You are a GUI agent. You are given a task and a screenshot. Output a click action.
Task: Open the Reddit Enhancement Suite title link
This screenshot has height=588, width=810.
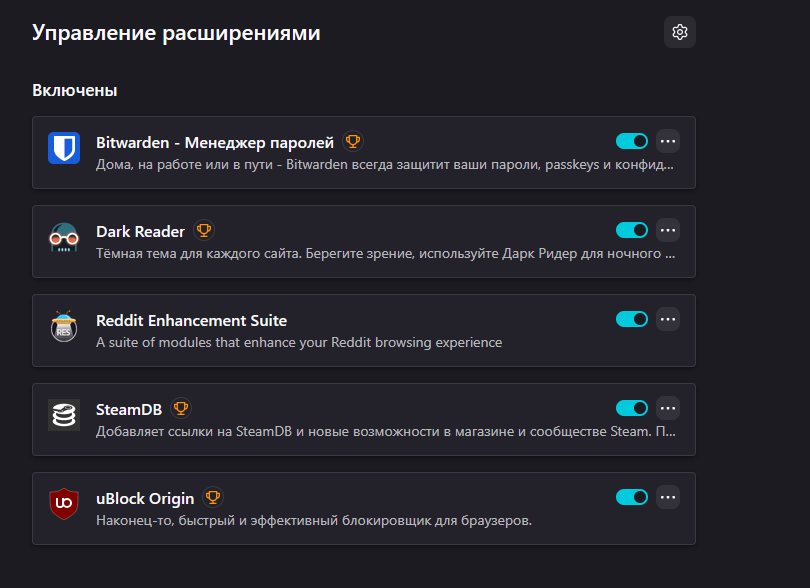click(x=191, y=320)
